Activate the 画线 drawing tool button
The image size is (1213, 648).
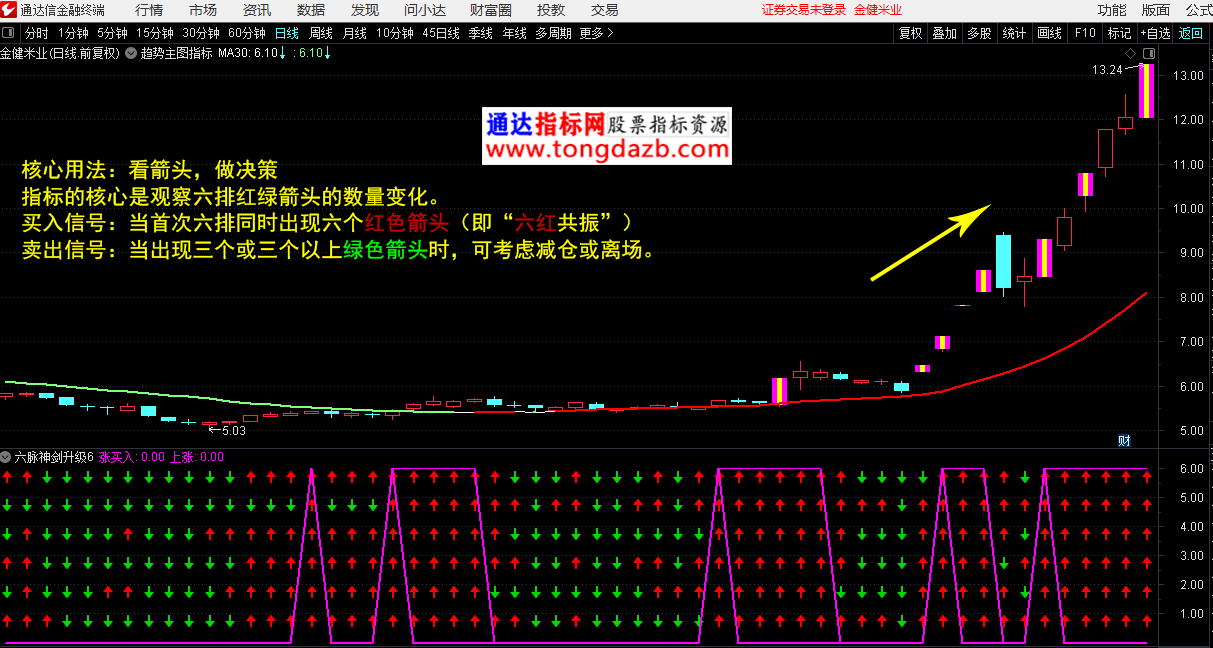pos(1049,33)
